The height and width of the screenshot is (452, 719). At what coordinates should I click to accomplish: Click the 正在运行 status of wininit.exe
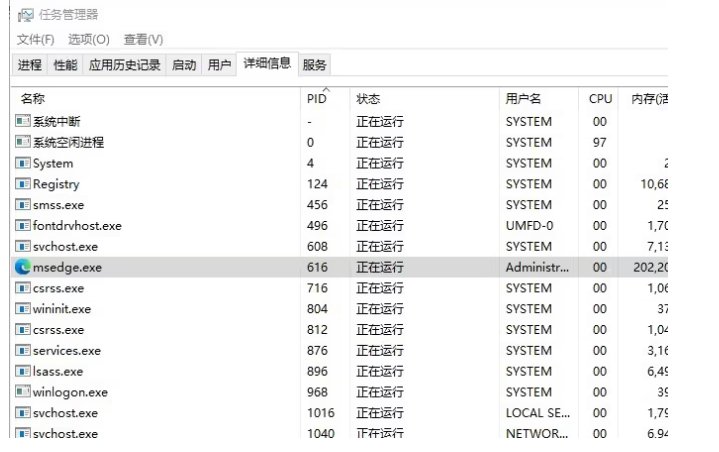point(380,309)
